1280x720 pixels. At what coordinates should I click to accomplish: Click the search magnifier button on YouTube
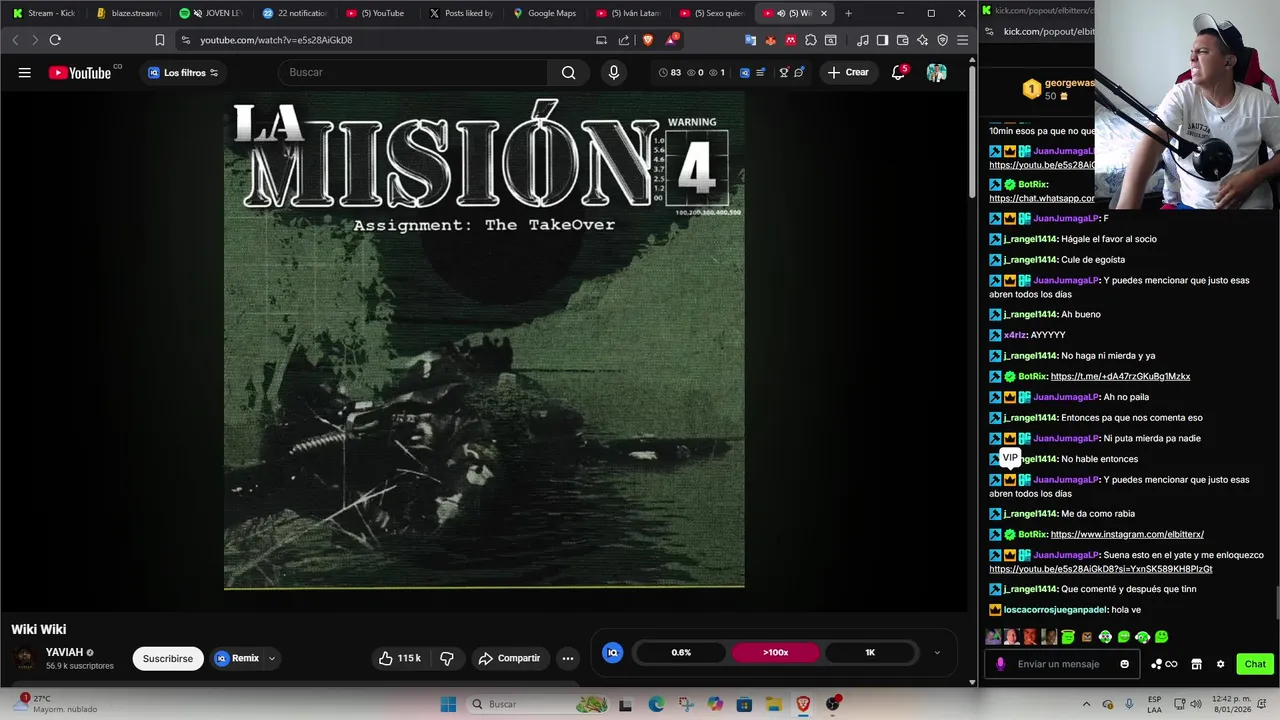[568, 72]
